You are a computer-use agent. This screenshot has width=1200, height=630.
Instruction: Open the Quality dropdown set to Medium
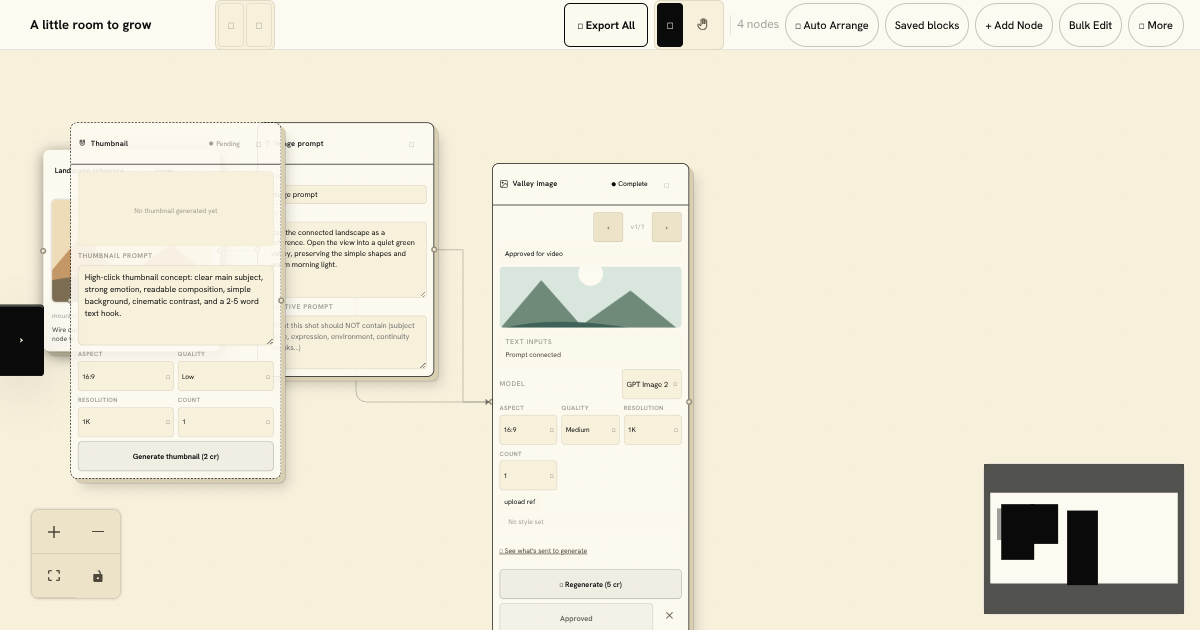pyautogui.click(x=590, y=430)
